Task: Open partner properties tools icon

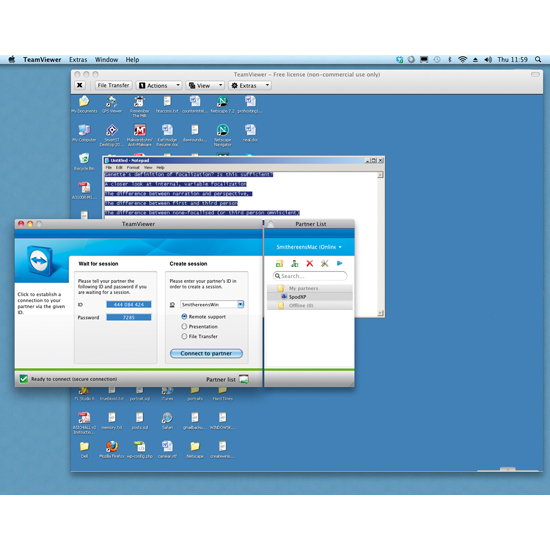Action: click(x=324, y=263)
